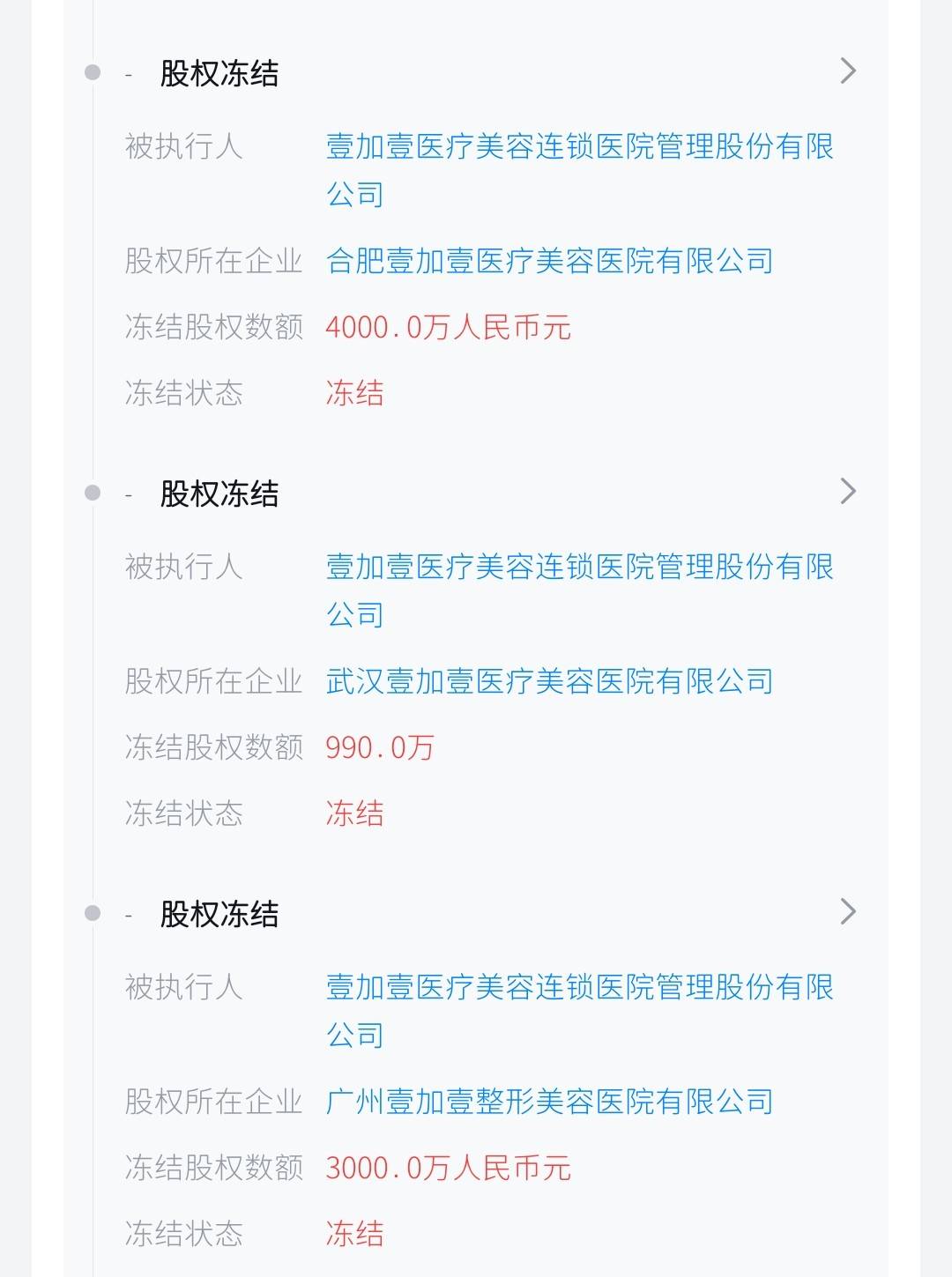Select the timeline dot of the third 股权冻结 entry
The width and height of the screenshot is (952, 1277).
[x=93, y=913]
